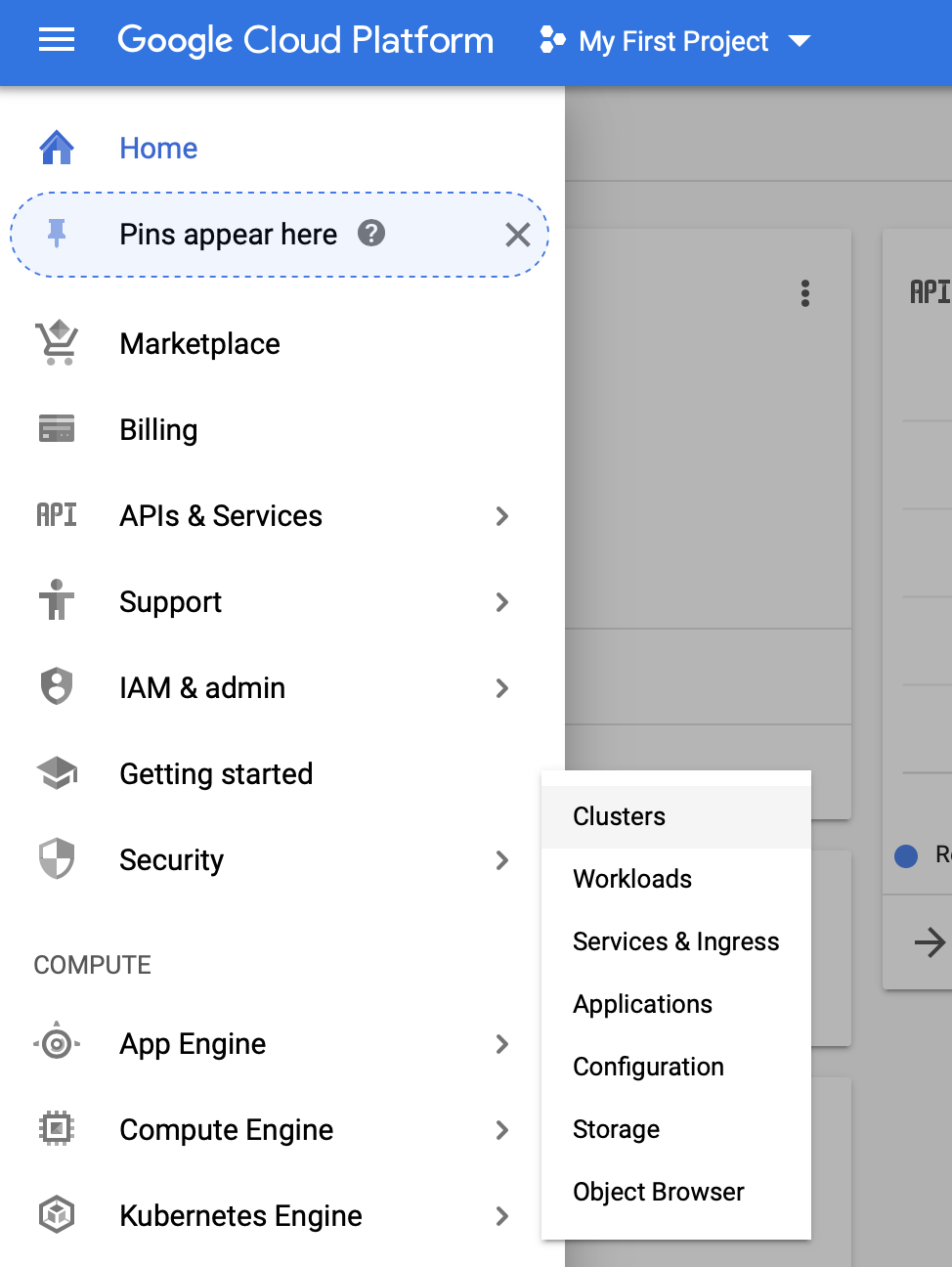
Task: Click the COMPUTE section heading
Action: coord(92,965)
